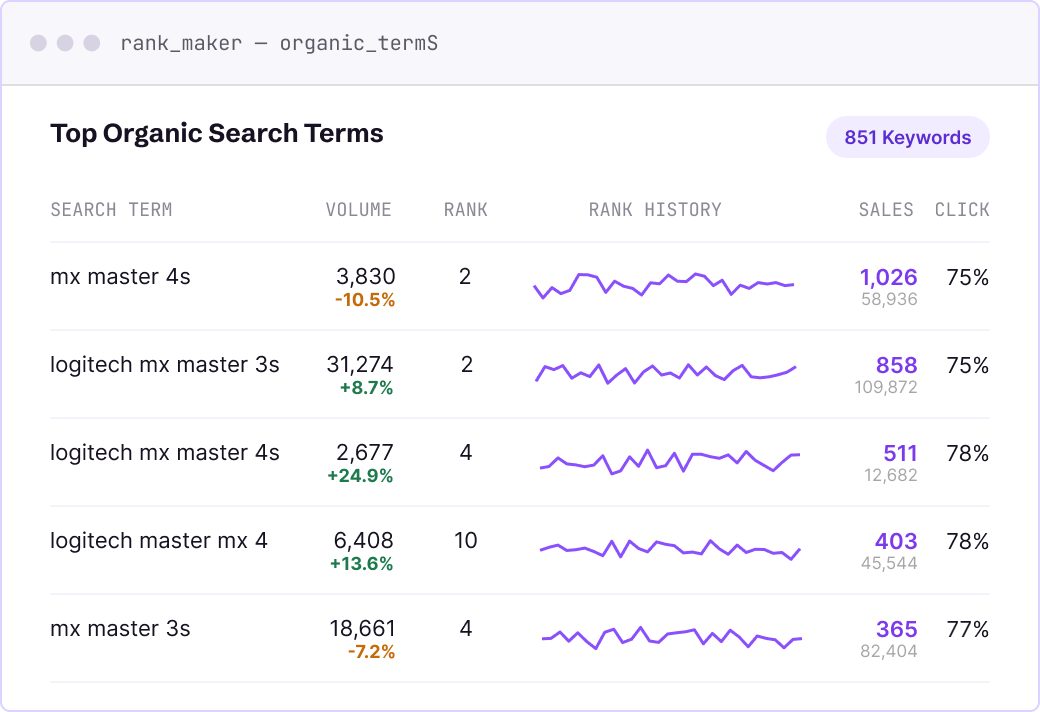This screenshot has width=1040, height=712.
Task: Select the 'logitech master mx 4' search term
Action: [159, 541]
